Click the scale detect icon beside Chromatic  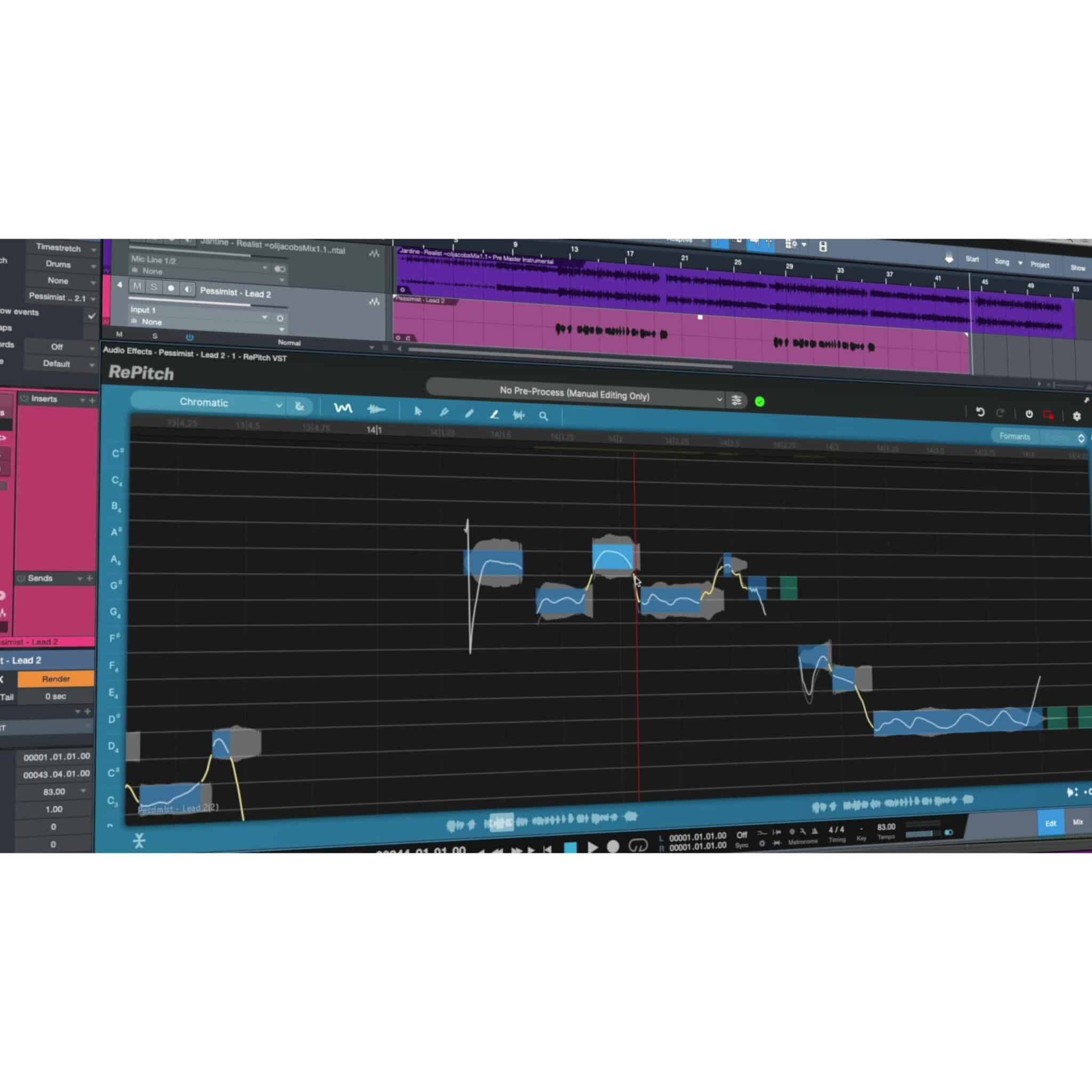[300, 406]
